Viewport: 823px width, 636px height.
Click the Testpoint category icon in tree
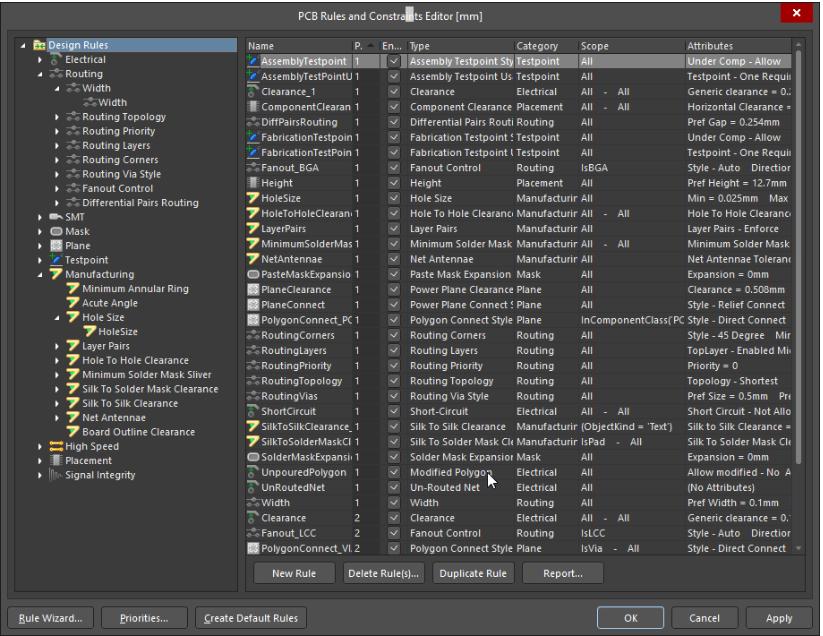click(x=57, y=260)
